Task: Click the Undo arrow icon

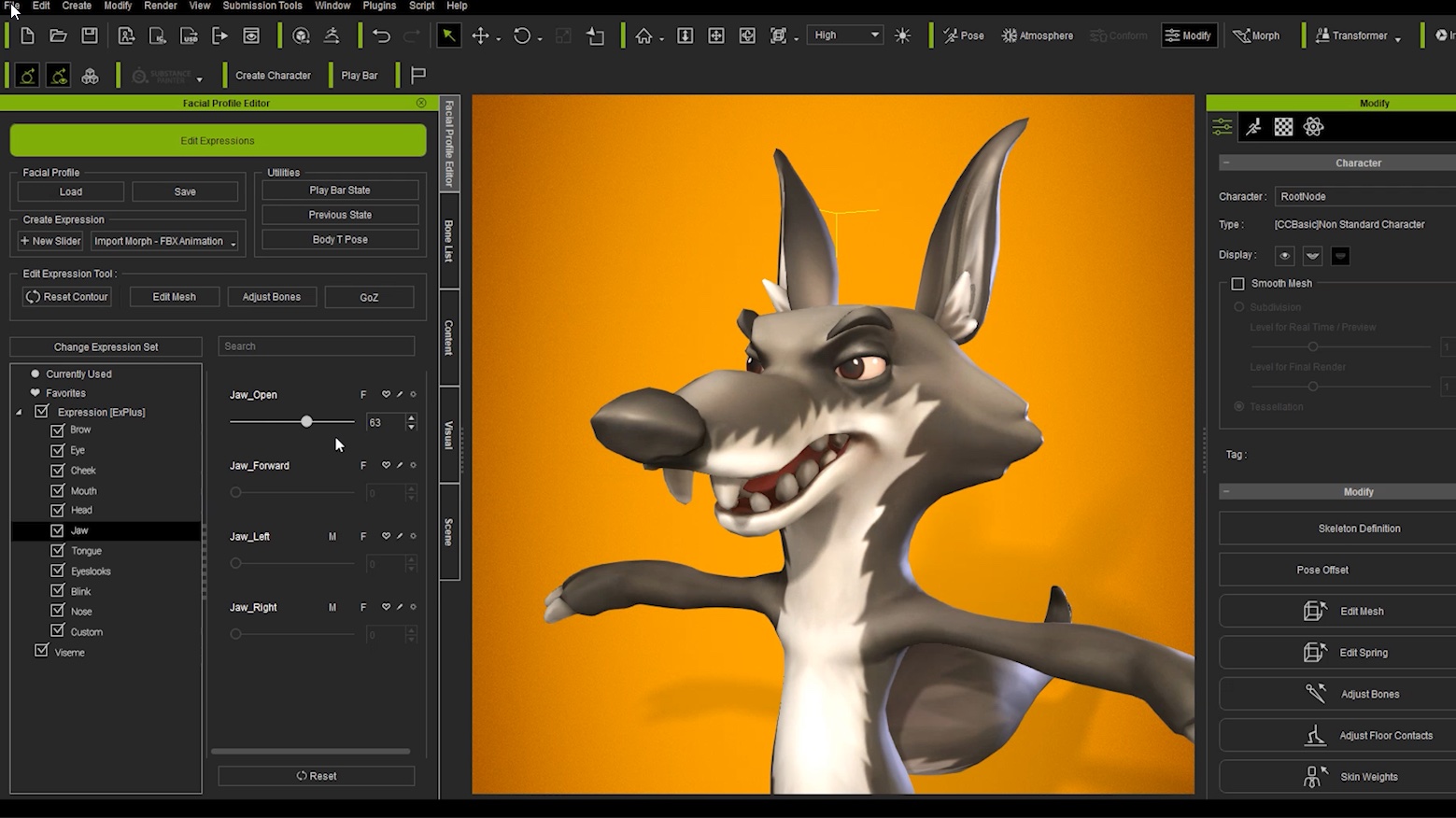Action: (381, 35)
